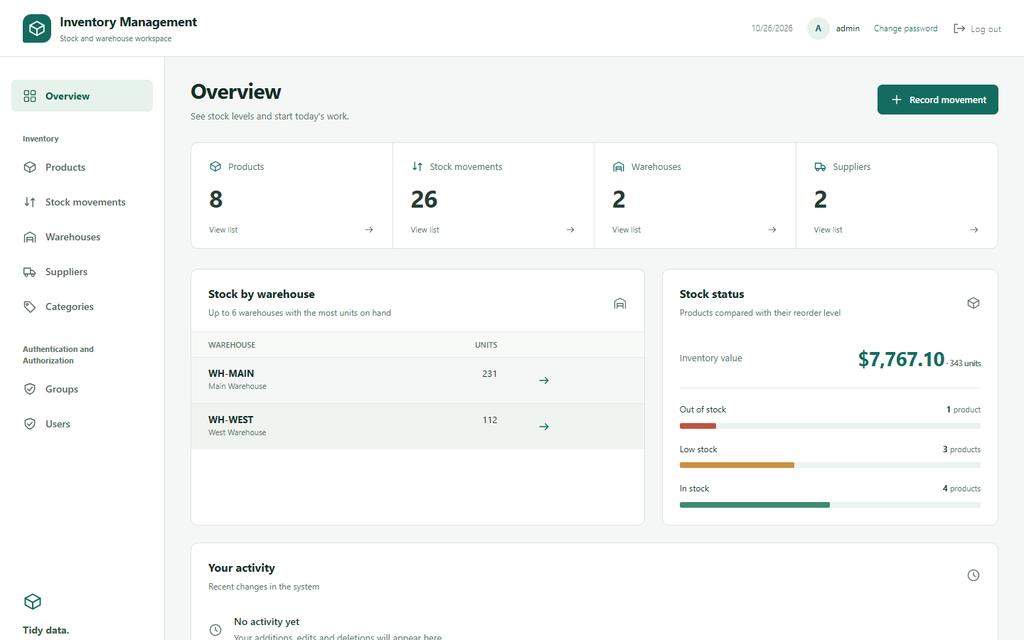Image resolution: width=1024 pixels, height=640 pixels.
Task: Click the Suppliers truck icon in sidebar
Action: (x=30, y=272)
